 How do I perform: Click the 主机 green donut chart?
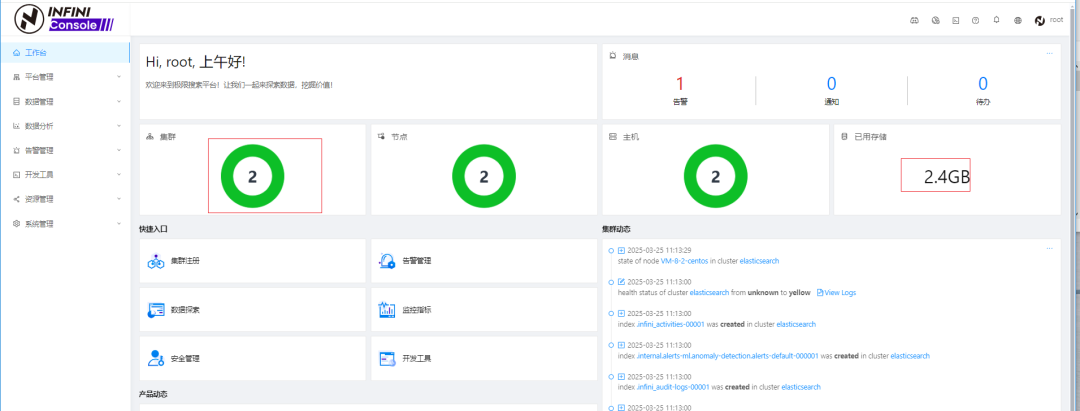point(715,176)
